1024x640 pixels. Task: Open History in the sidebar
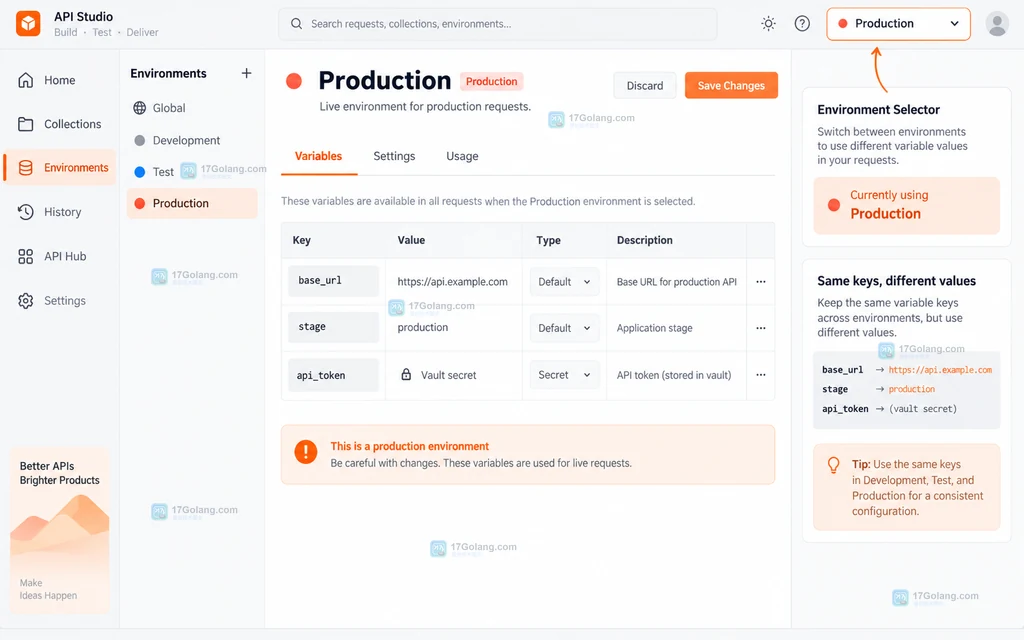point(60,212)
